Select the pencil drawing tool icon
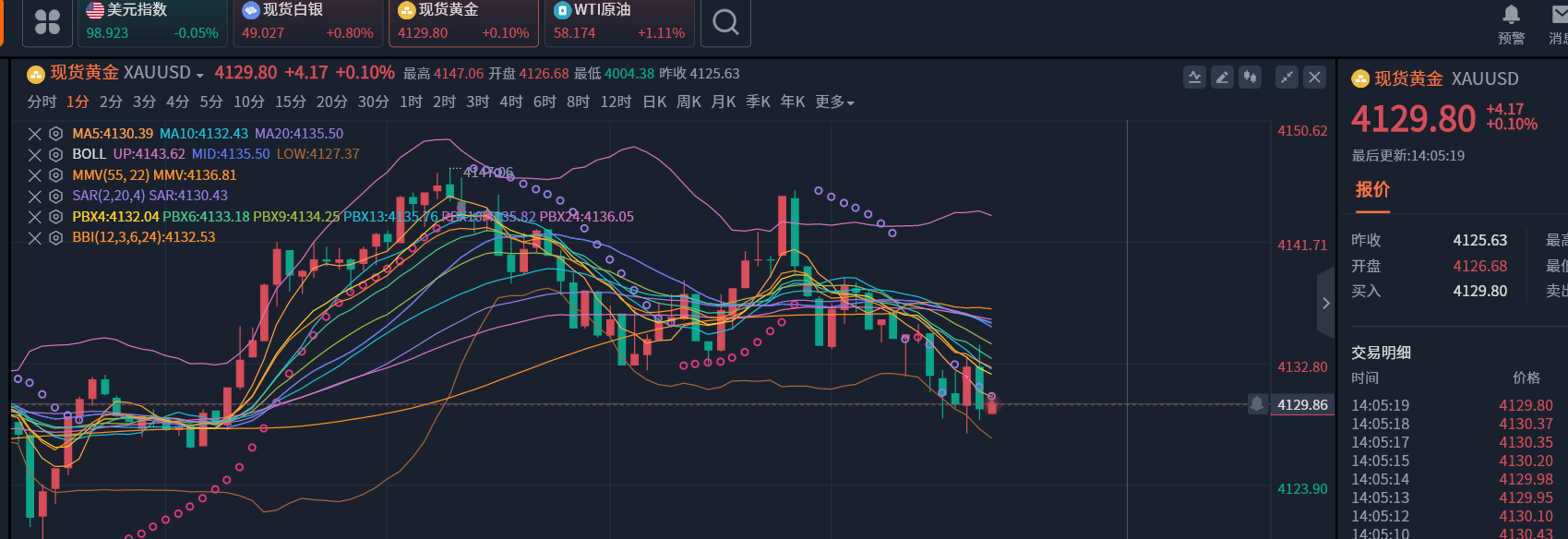Image resolution: width=1568 pixels, height=539 pixels. pyautogui.click(x=1222, y=78)
